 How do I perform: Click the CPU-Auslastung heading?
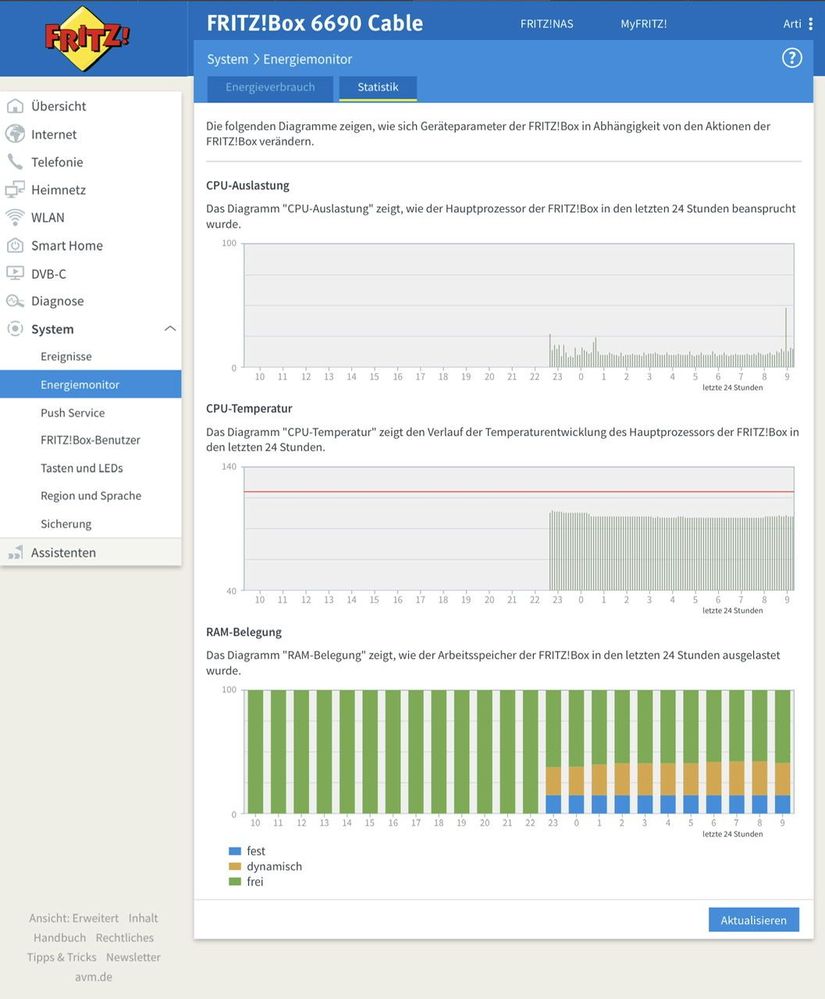pos(248,185)
